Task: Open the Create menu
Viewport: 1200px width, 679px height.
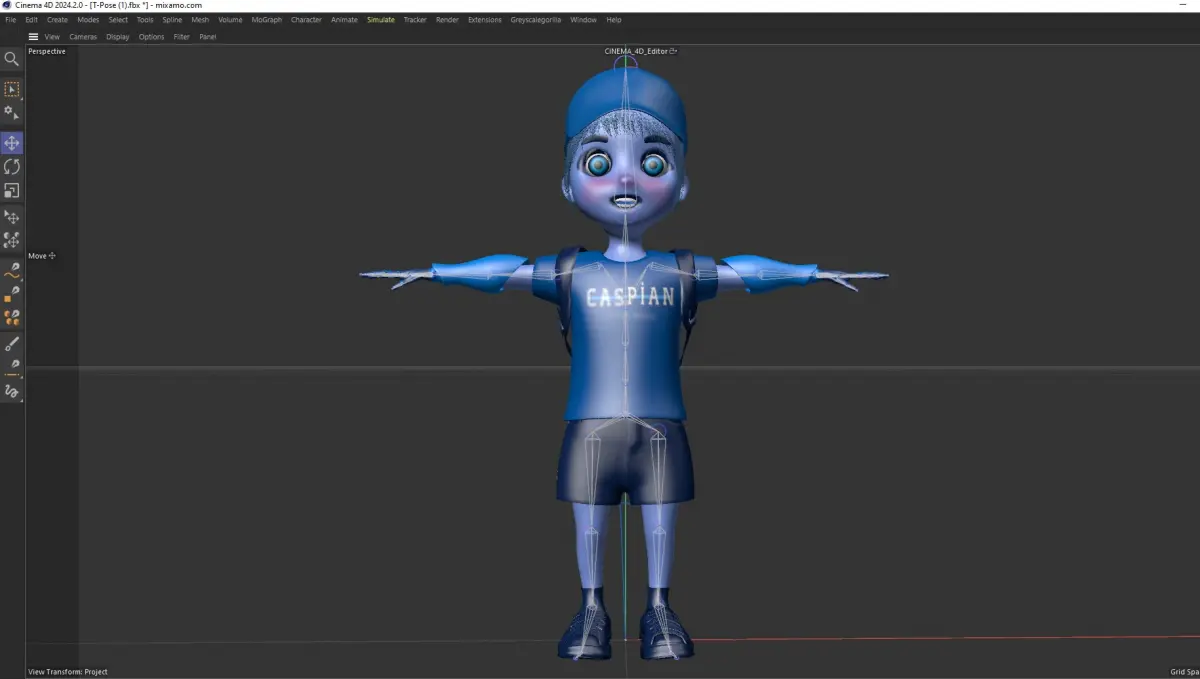Action: [x=58, y=20]
